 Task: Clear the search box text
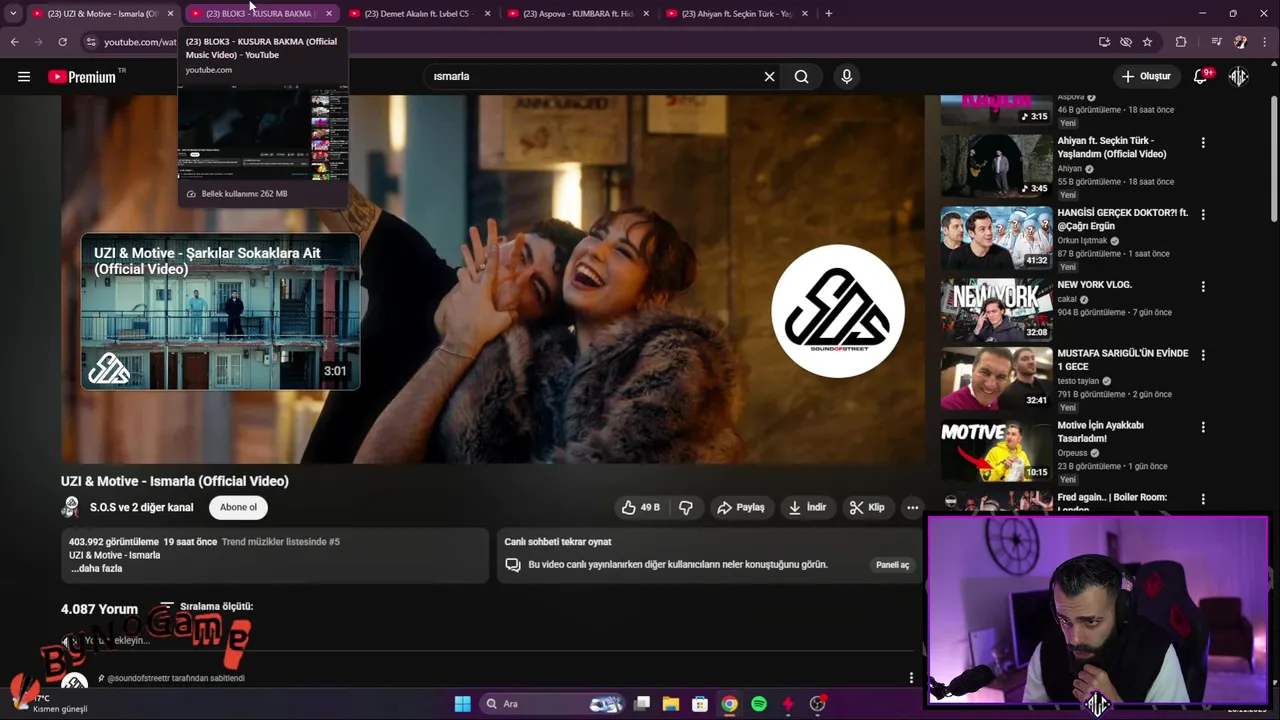tap(769, 76)
